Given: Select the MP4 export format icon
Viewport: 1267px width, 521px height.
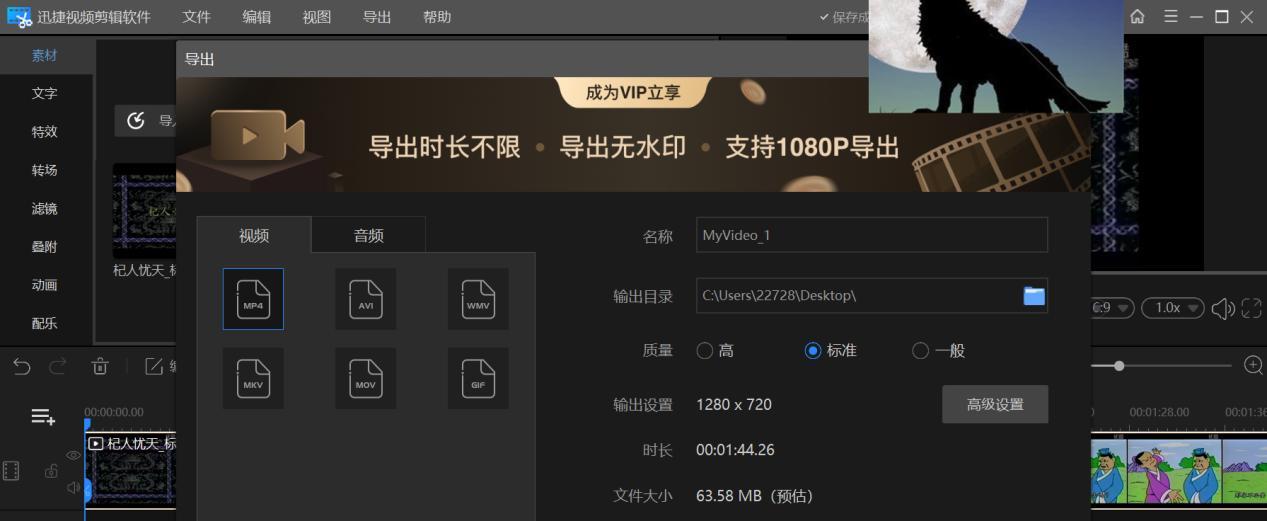Looking at the screenshot, I should coord(253,298).
